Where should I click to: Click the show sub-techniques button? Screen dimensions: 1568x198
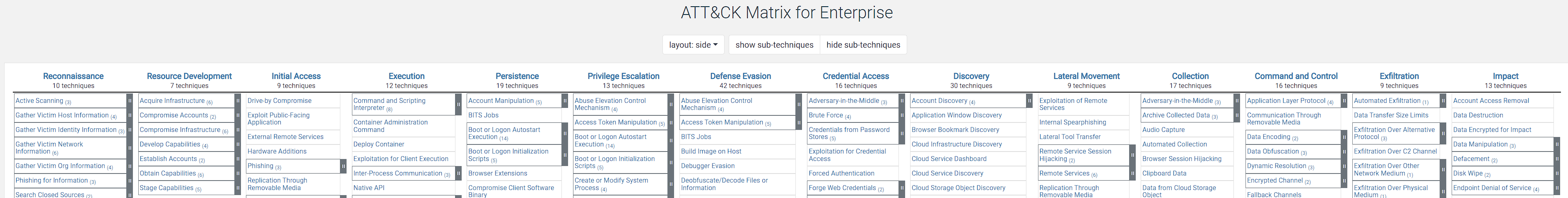point(774,44)
